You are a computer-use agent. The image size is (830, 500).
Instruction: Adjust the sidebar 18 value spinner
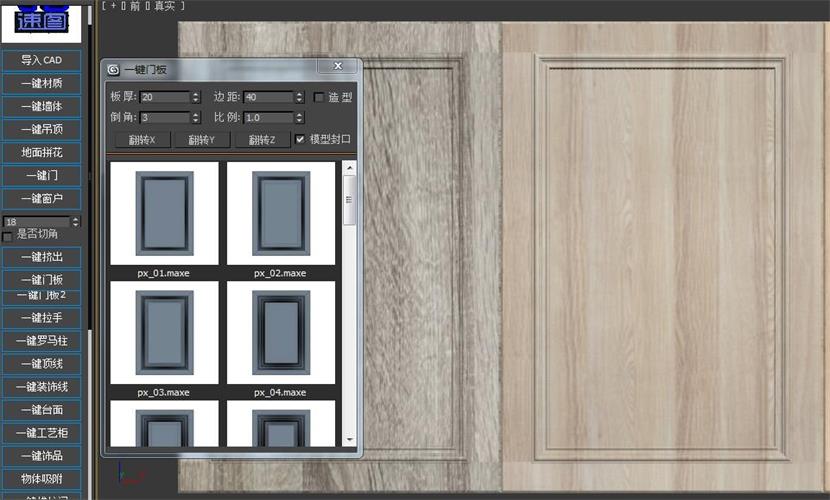pos(76,222)
